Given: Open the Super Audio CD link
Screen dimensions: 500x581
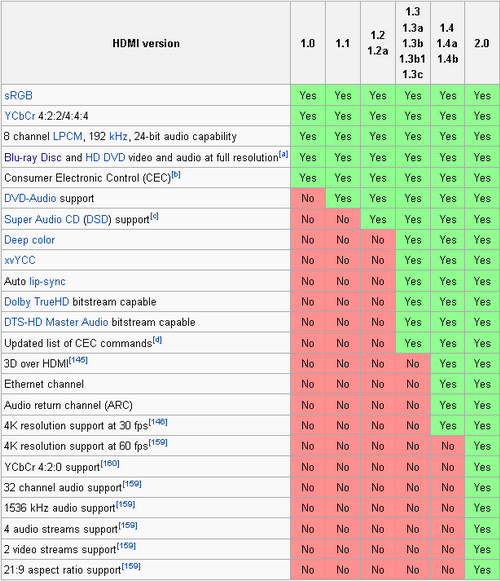Looking at the screenshot, I should coord(42,219).
